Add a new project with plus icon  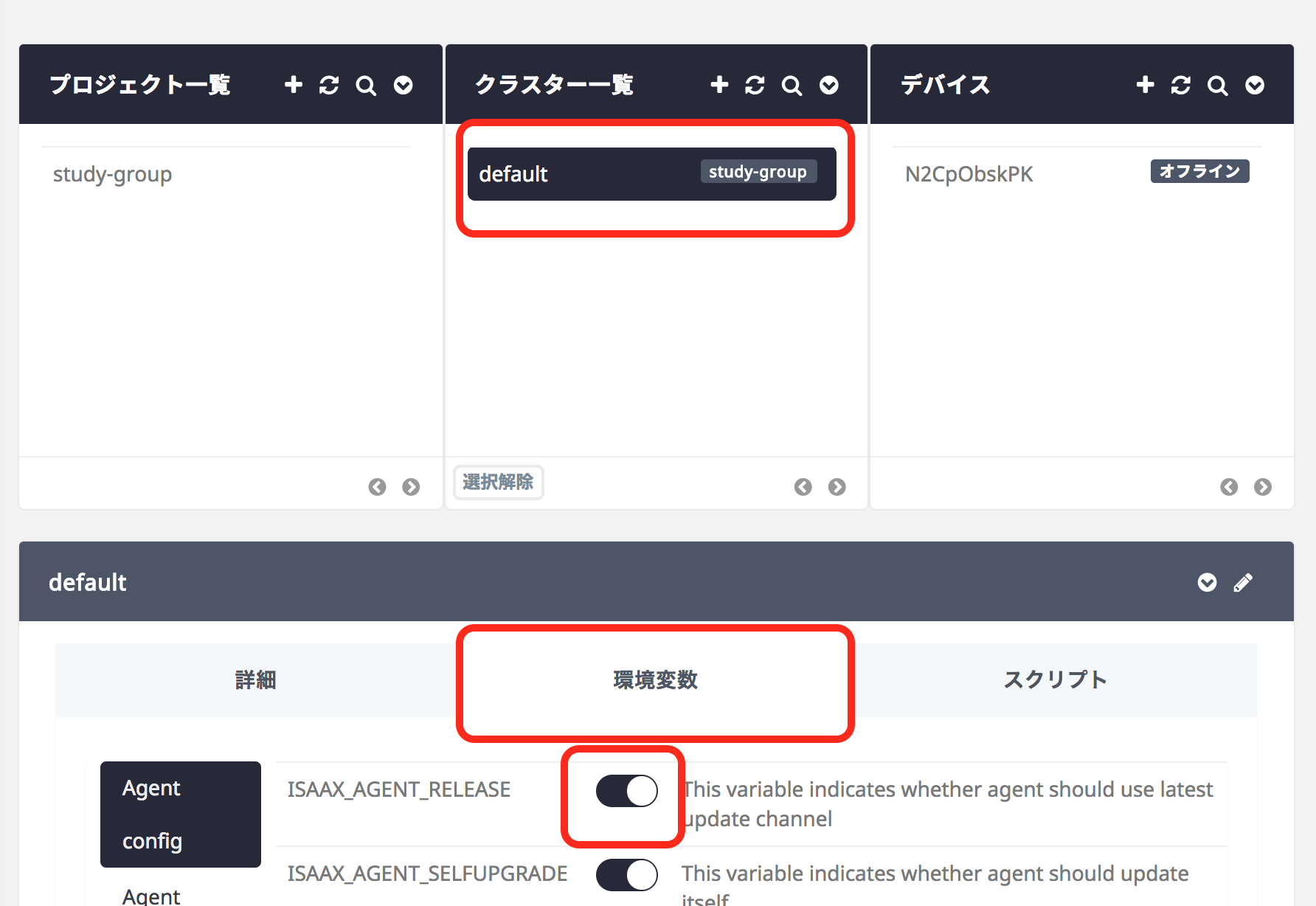point(294,85)
